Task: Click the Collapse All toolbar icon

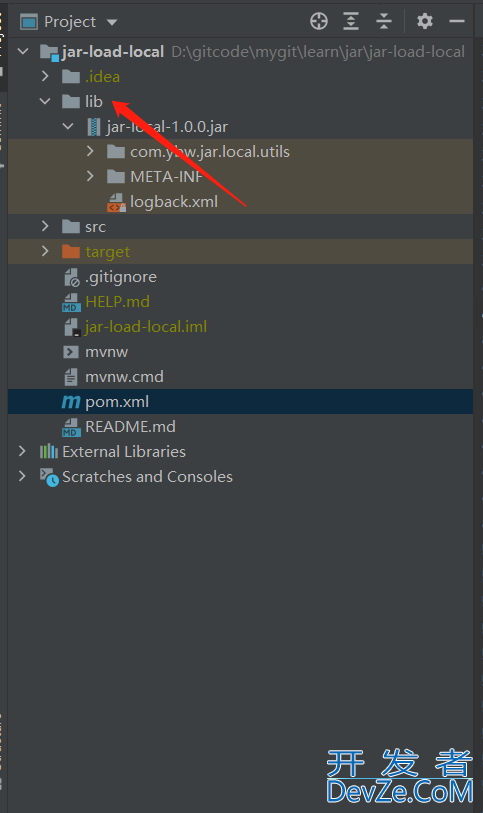Action: coord(383,21)
